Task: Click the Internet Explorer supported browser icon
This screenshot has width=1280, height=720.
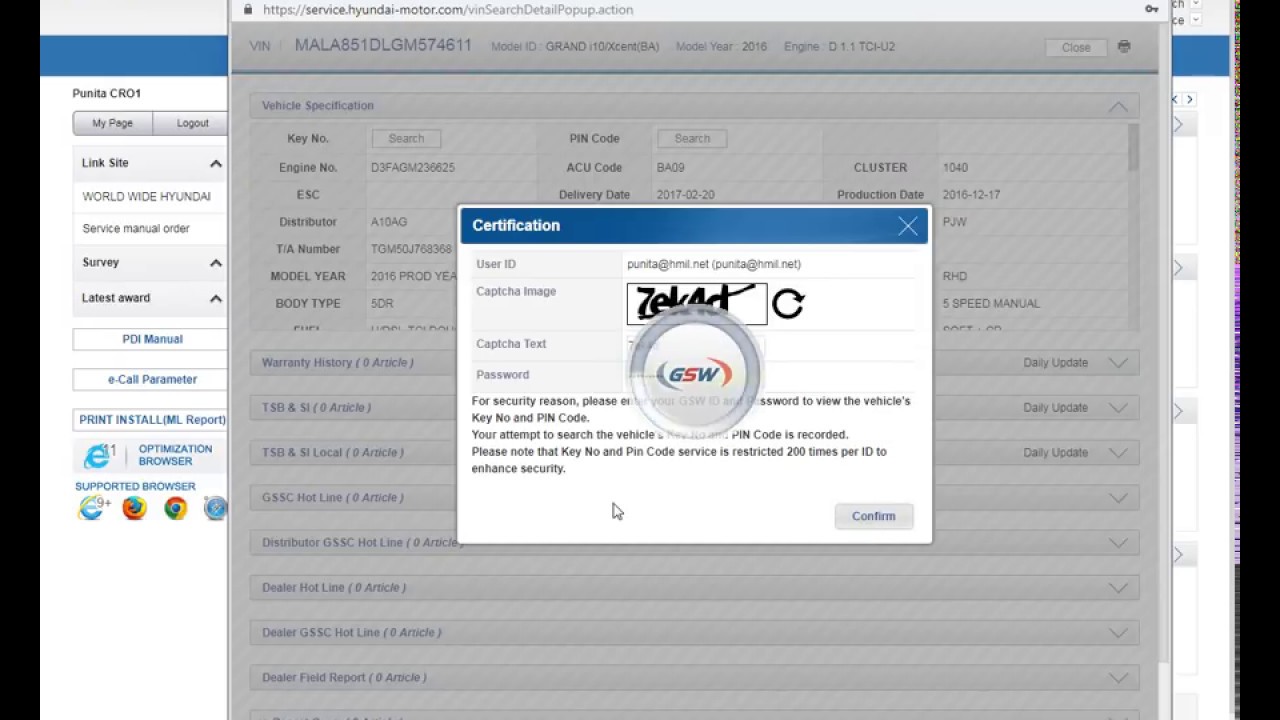Action: (93, 508)
